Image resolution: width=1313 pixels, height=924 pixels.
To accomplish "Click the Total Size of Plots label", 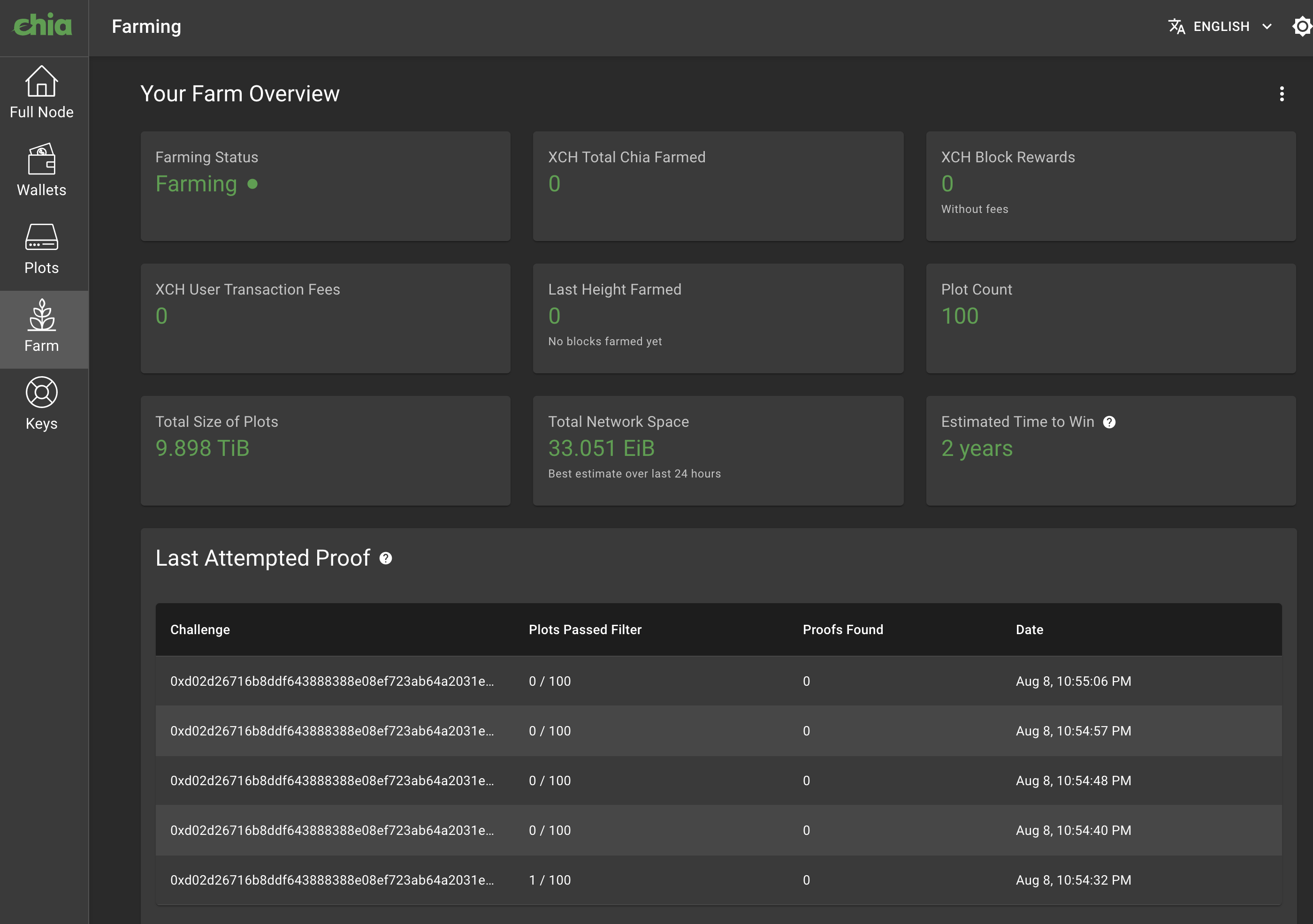I will click(217, 422).
